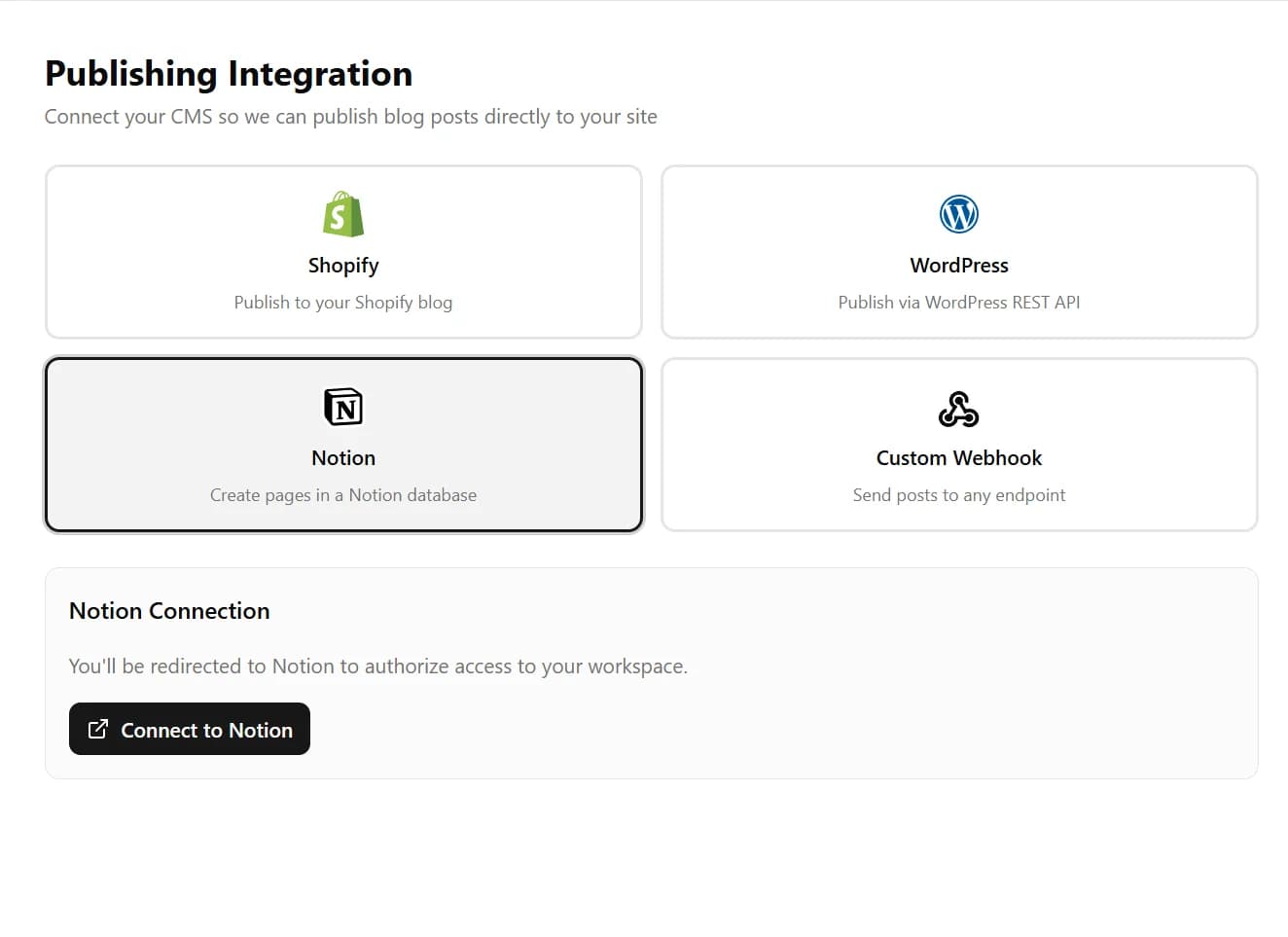Viewport: 1288px width, 937px height.
Task: Click the 'Send posts to any endpoint' text
Action: [x=959, y=494]
